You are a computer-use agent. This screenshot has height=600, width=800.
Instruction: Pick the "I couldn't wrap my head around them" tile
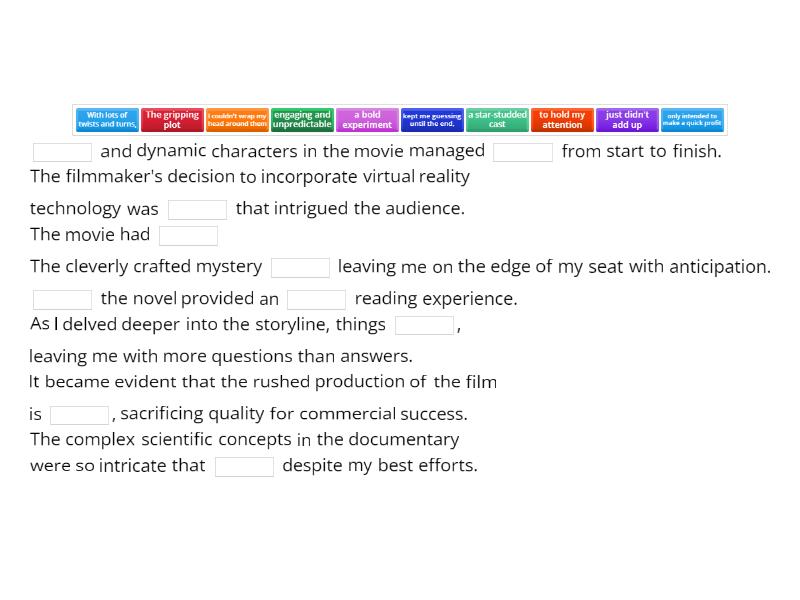(238, 119)
